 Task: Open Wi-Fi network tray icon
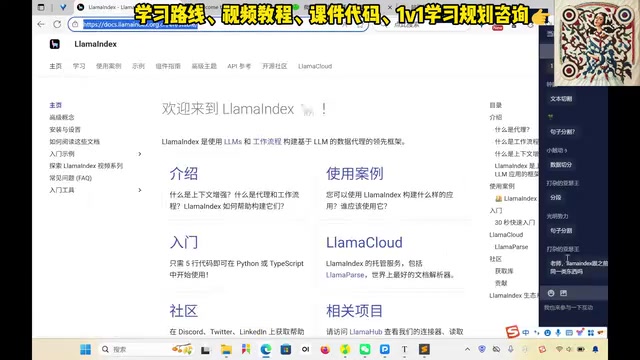tap(560, 349)
